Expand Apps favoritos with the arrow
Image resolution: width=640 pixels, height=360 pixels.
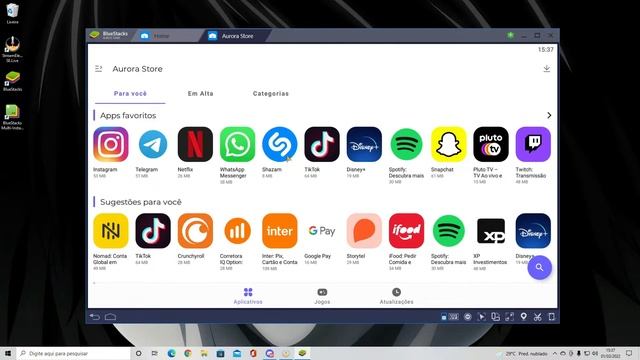pos(549,116)
